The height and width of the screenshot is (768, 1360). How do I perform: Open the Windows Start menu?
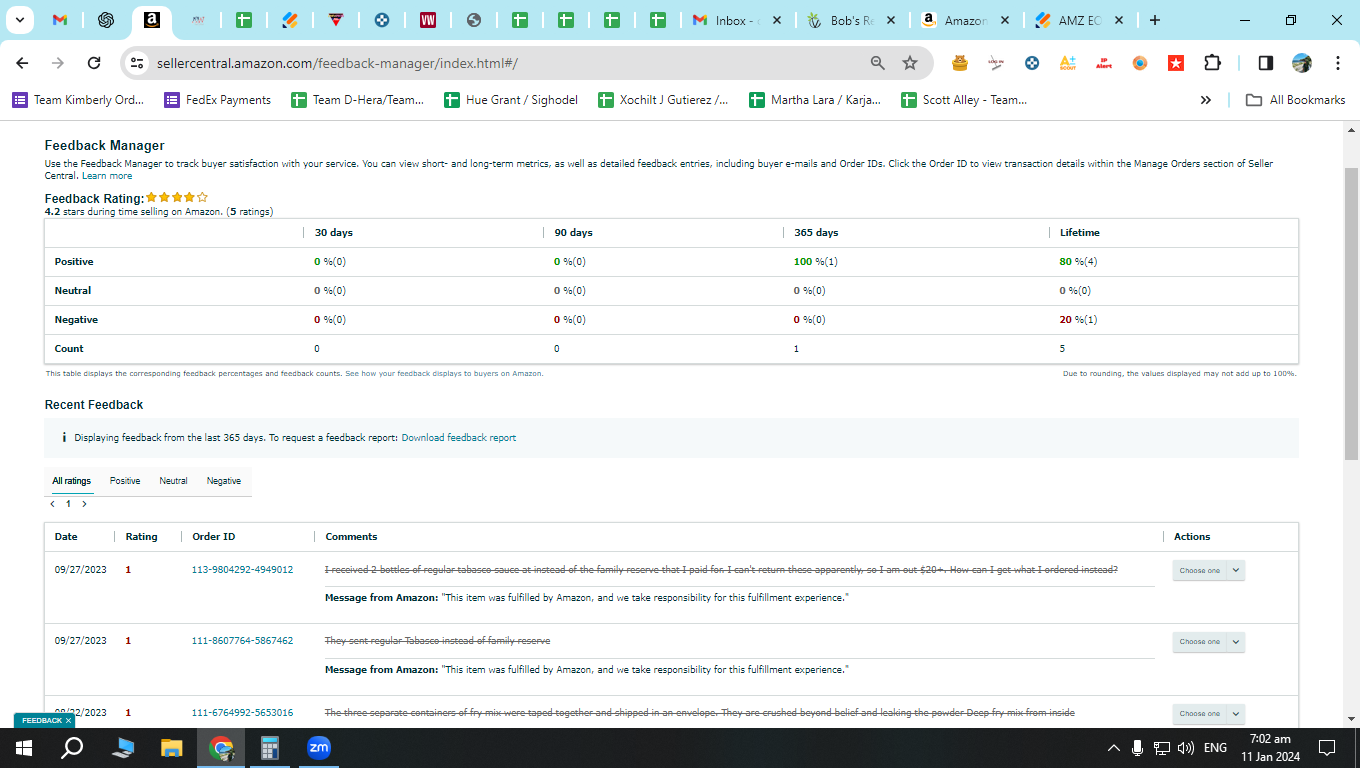point(24,748)
